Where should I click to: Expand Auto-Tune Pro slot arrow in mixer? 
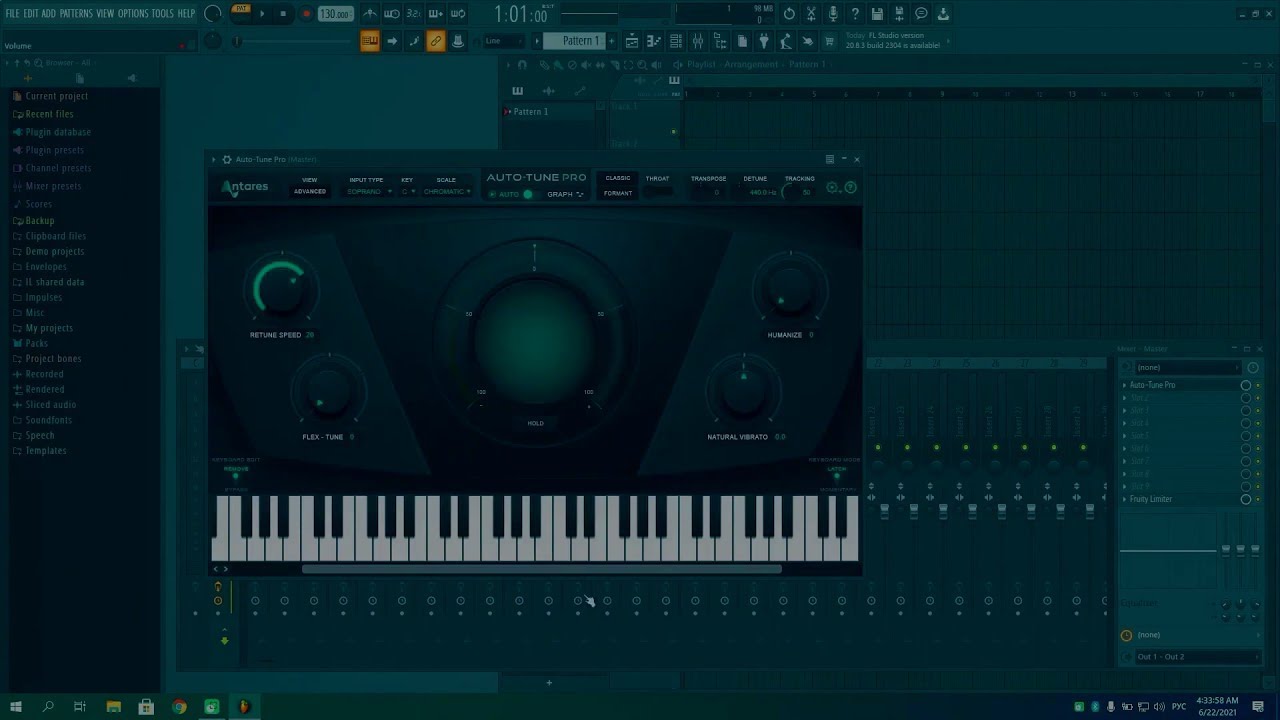click(1124, 385)
